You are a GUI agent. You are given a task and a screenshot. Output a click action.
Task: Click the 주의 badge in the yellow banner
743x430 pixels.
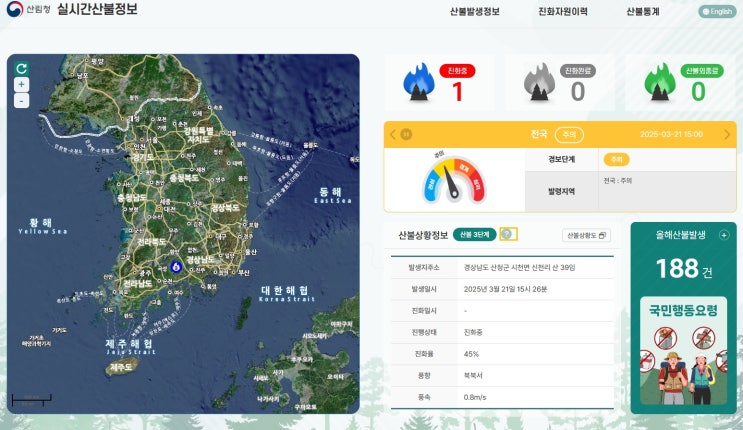pyautogui.click(x=569, y=135)
